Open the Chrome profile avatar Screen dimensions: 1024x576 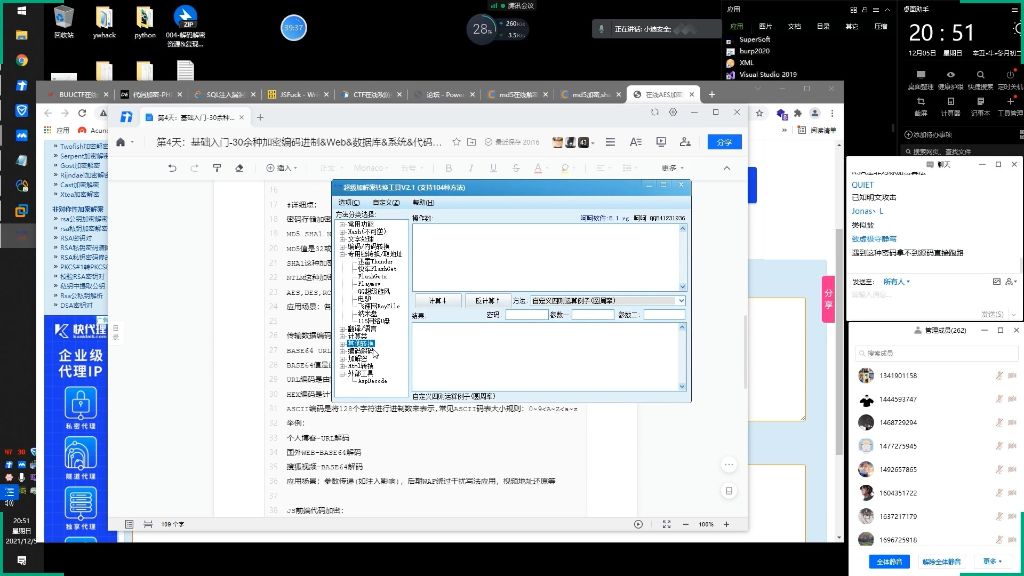click(814, 113)
